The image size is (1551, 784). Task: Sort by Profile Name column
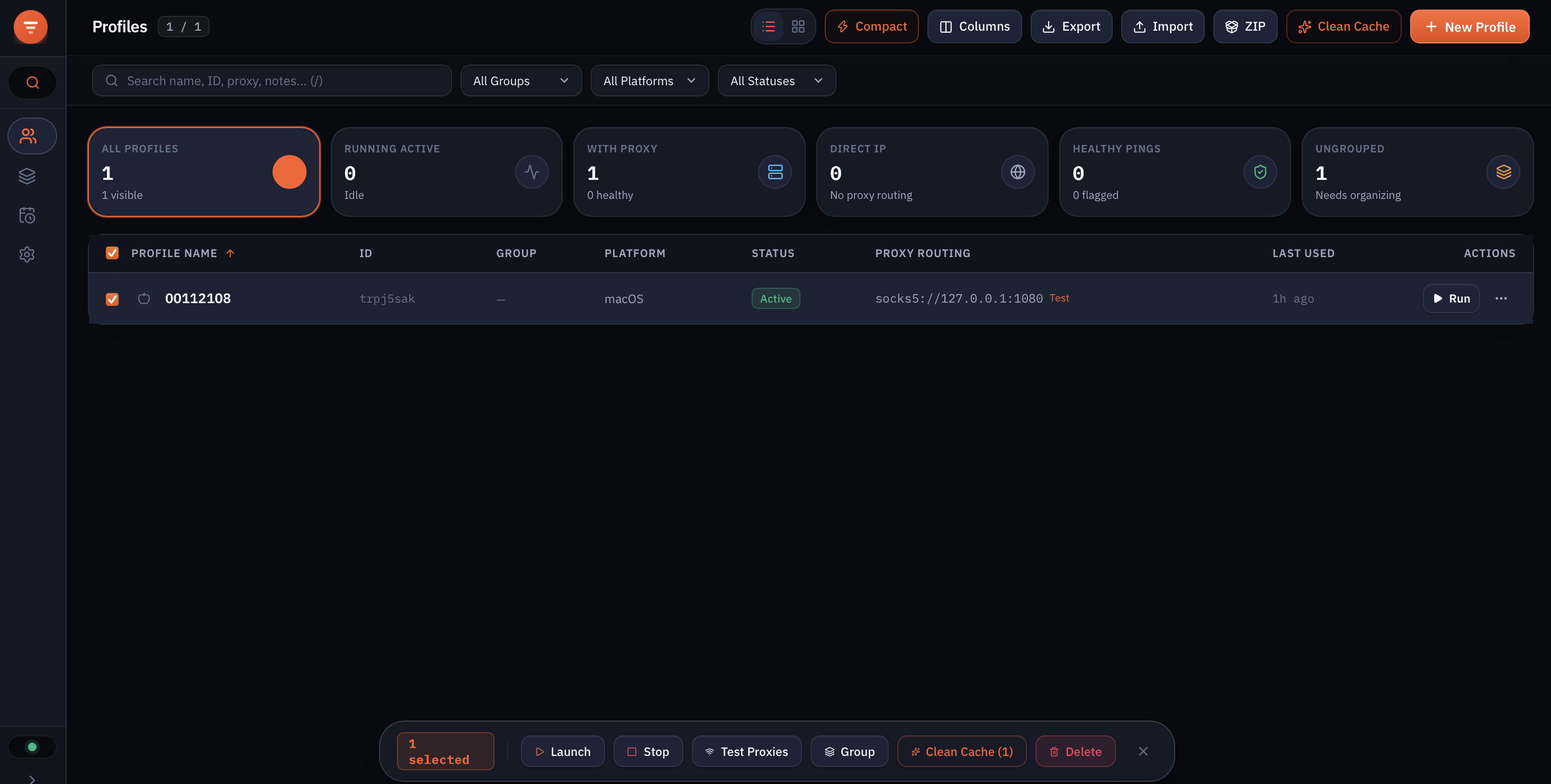click(174, 253)
